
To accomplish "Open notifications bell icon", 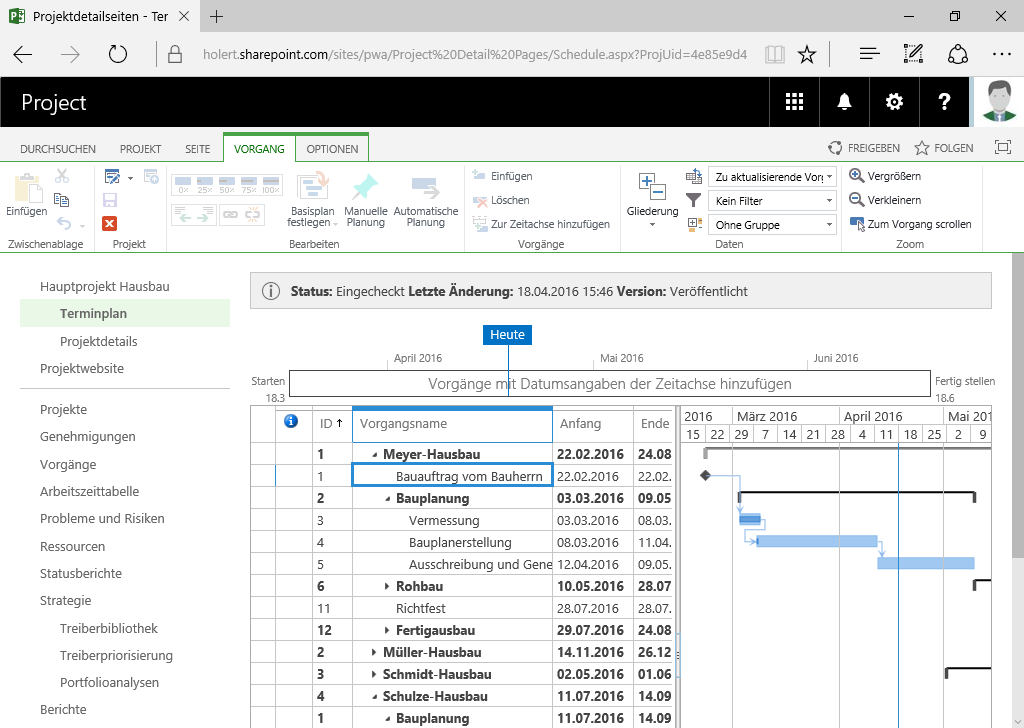I will [844, 102].
